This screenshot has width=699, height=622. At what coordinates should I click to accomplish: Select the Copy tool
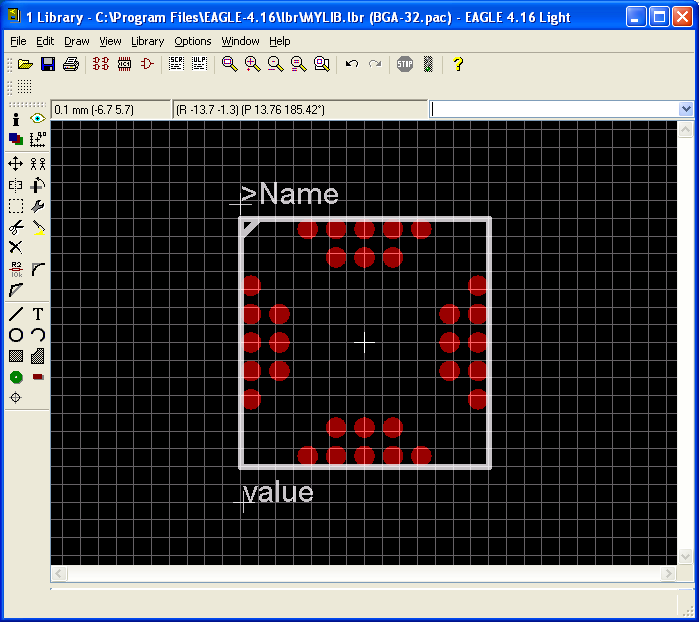(x=38, y=164)
